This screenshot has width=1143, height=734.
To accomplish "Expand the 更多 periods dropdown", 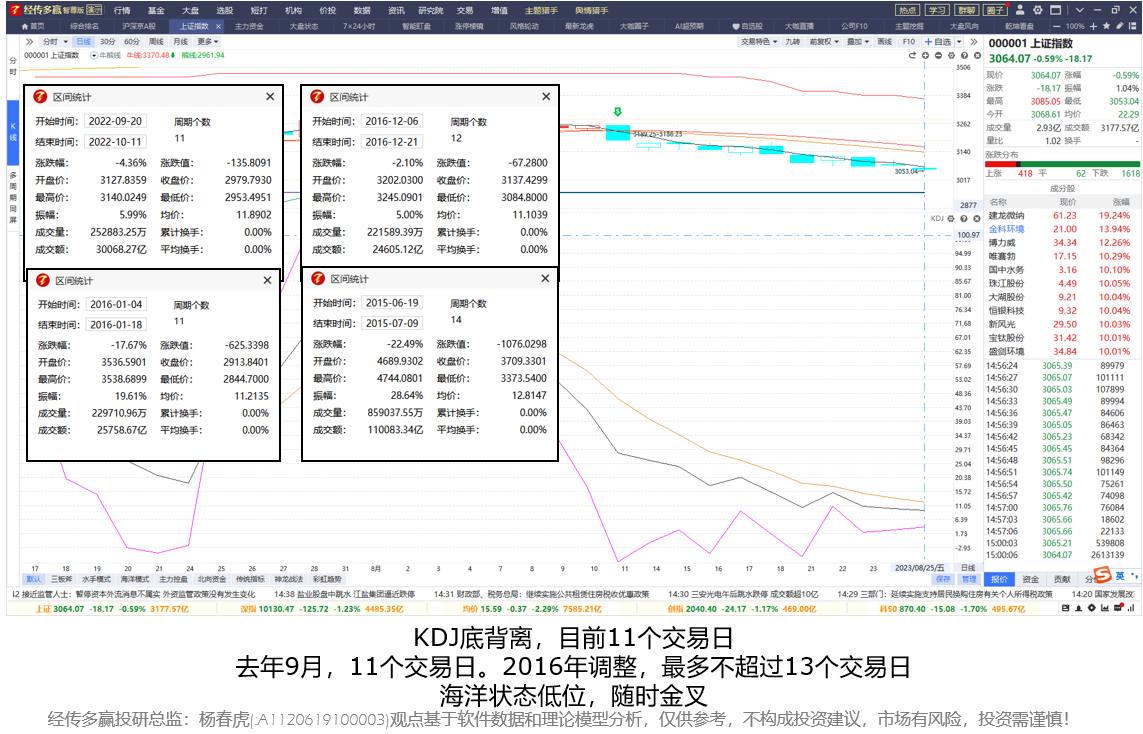I will tap(208, 42).
